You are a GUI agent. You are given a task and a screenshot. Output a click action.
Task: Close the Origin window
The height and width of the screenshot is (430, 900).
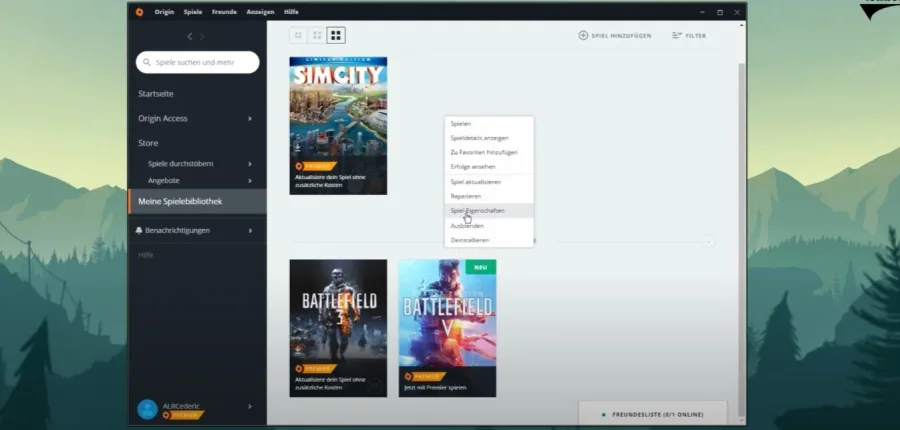(x=737, y=11)
